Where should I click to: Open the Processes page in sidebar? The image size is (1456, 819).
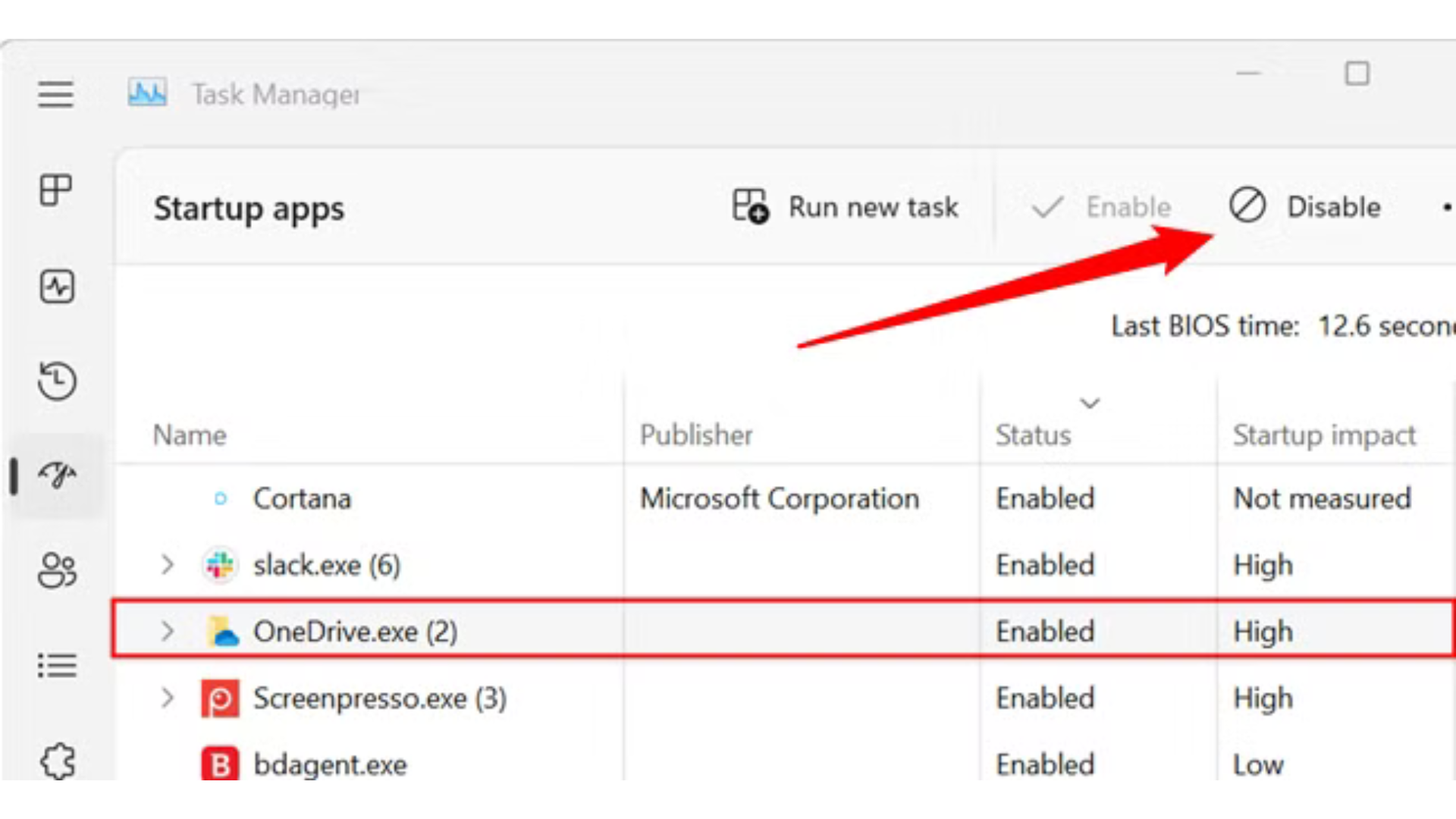coord(56,190)
